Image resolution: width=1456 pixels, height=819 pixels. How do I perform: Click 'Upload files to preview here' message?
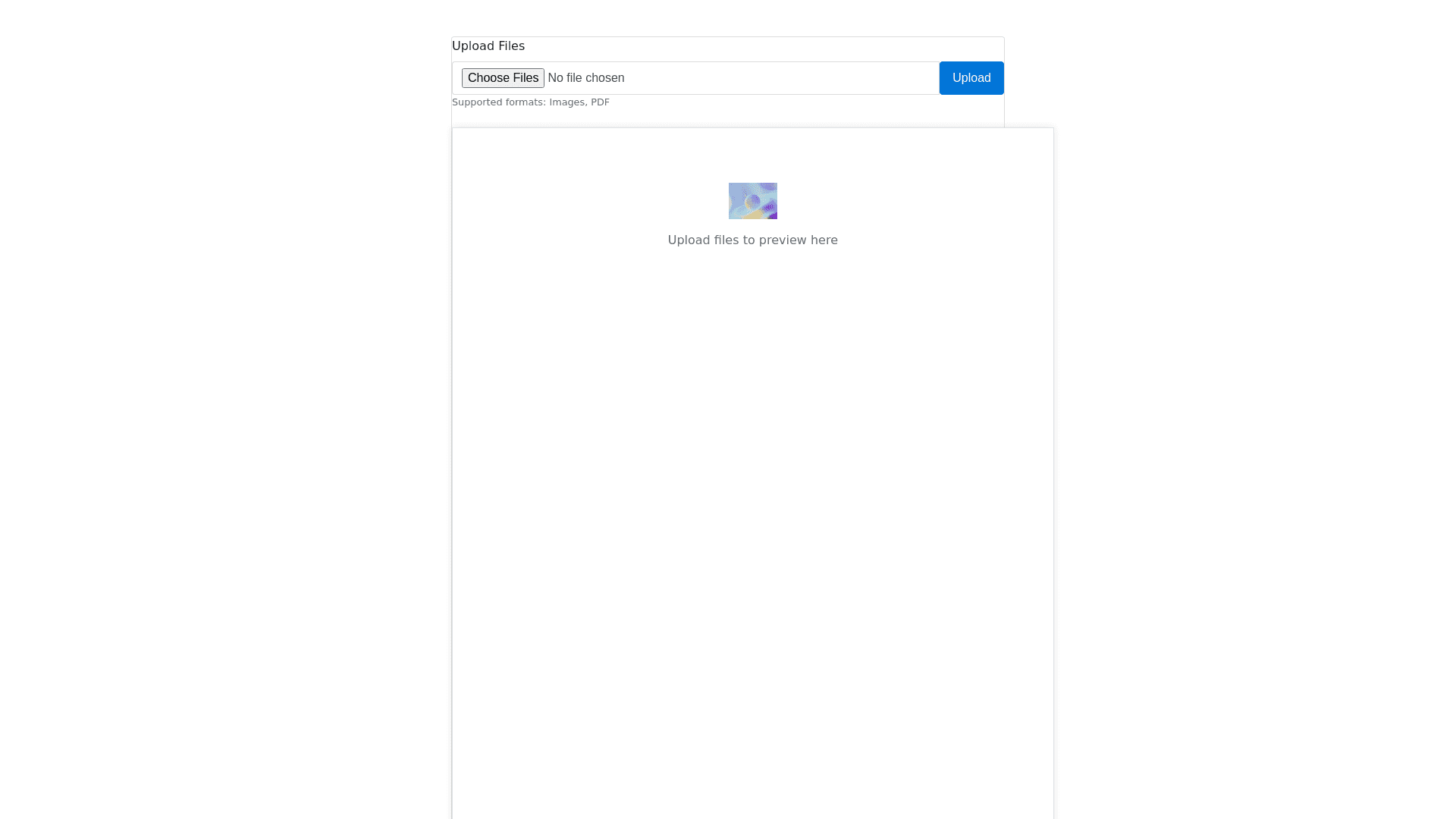click(752, 240)
